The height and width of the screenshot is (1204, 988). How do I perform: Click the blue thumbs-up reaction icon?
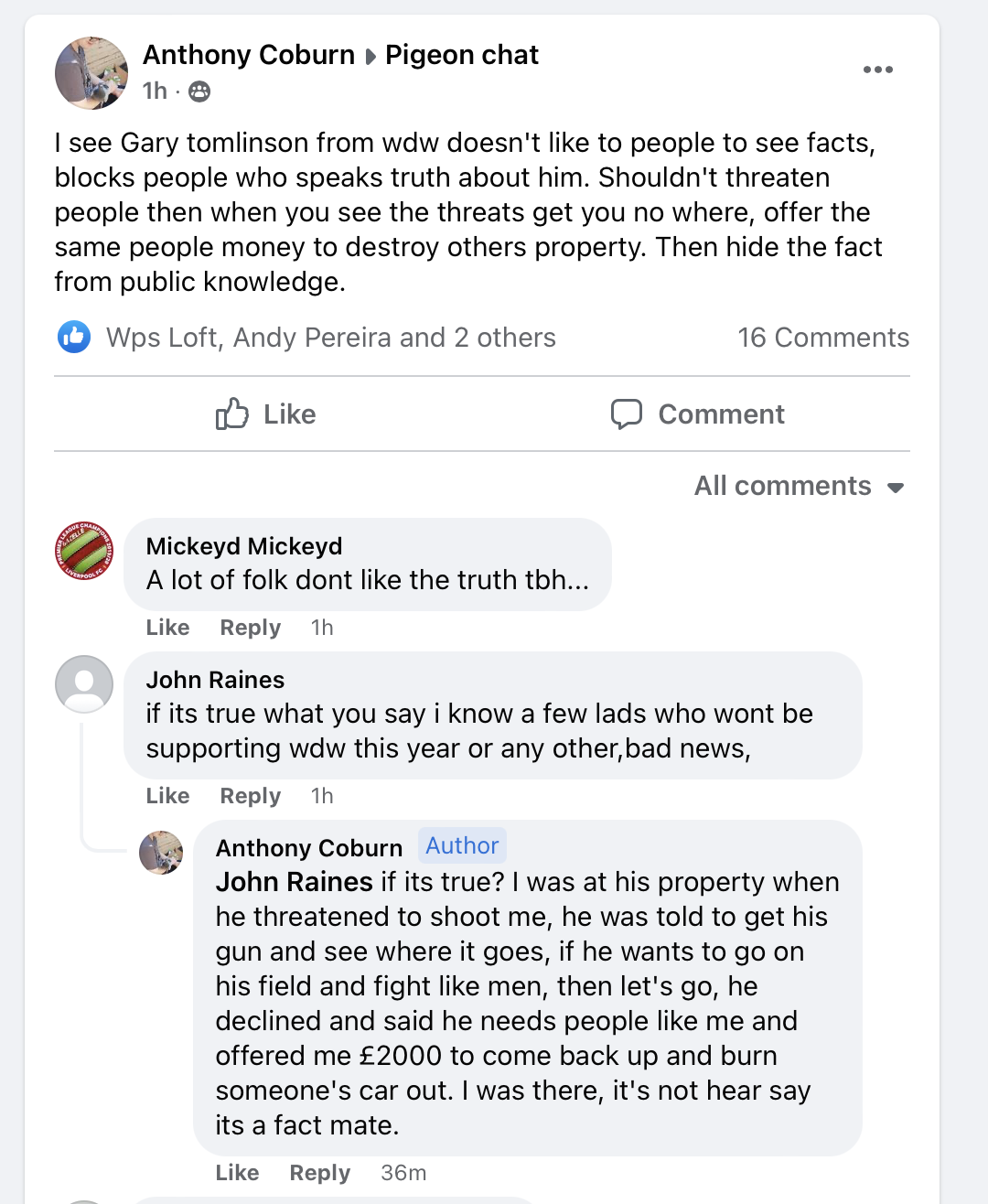(x=74, y=337)
